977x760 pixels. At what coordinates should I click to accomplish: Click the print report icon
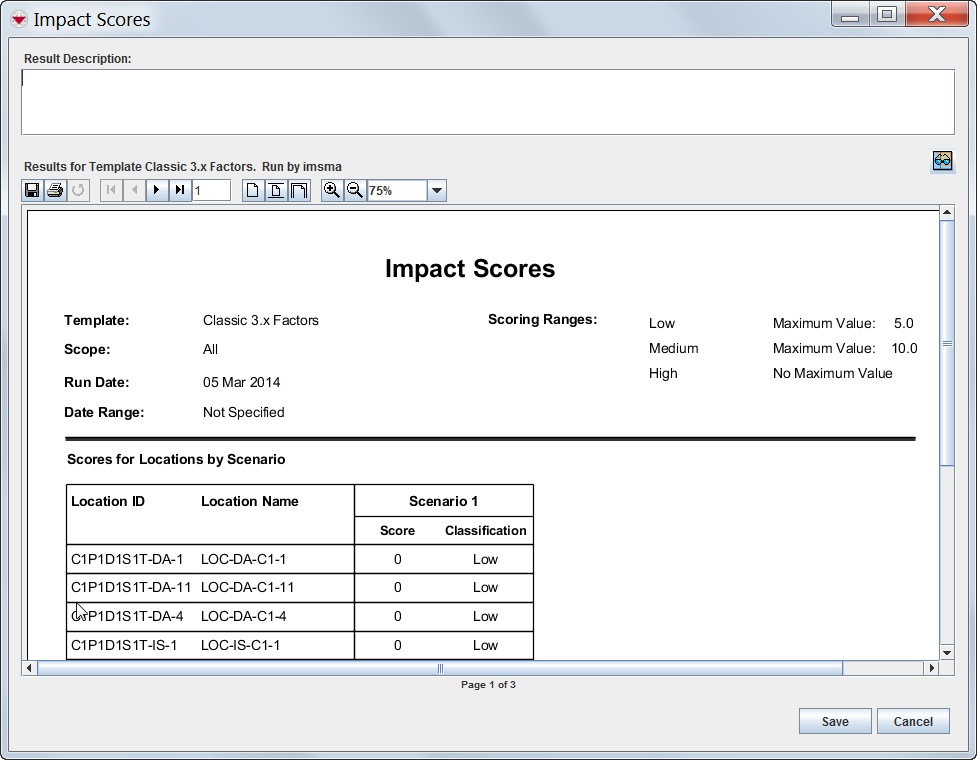pyautogui.click(x=55, y=190)
